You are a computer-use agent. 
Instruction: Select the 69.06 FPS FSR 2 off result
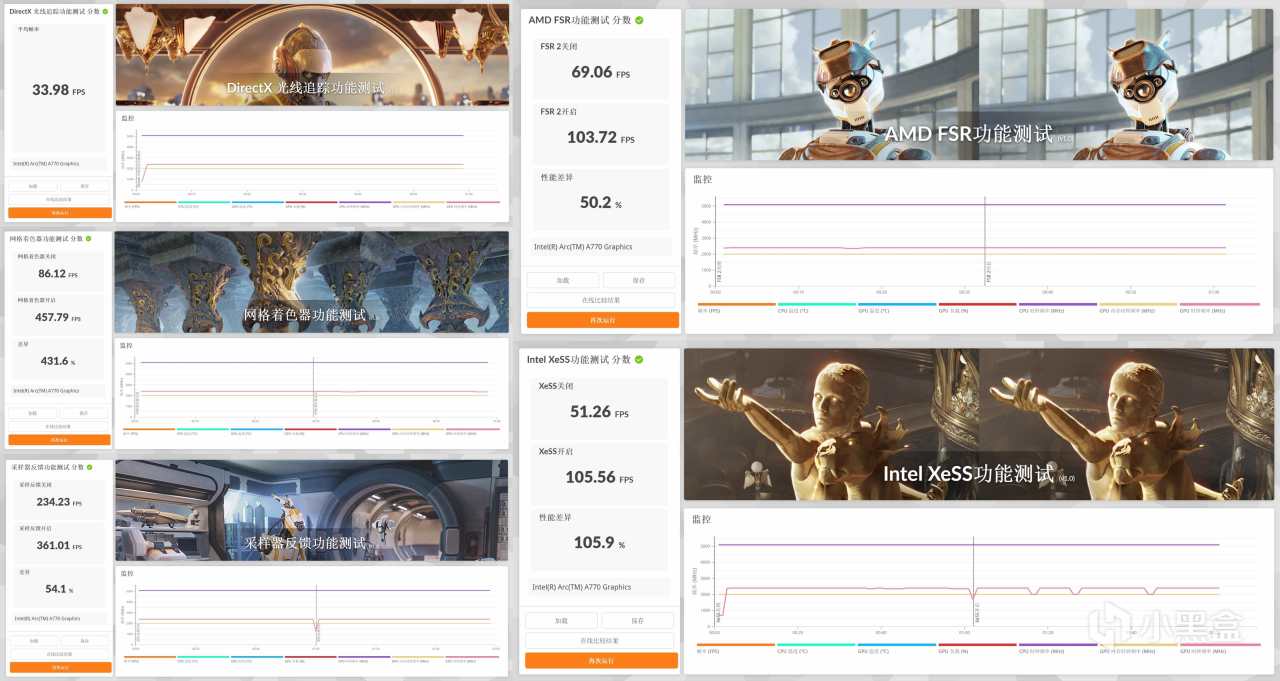click(600, 73)
